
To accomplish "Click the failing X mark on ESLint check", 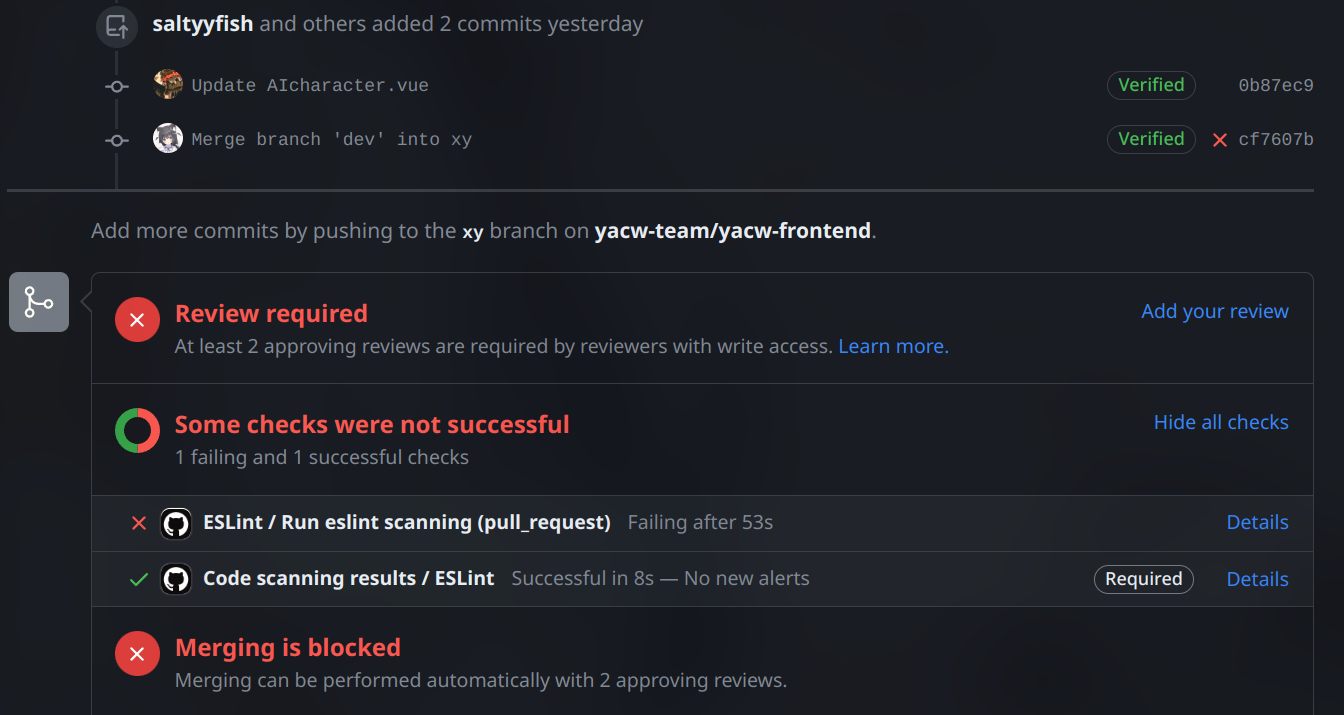I will tap(139, 523).
